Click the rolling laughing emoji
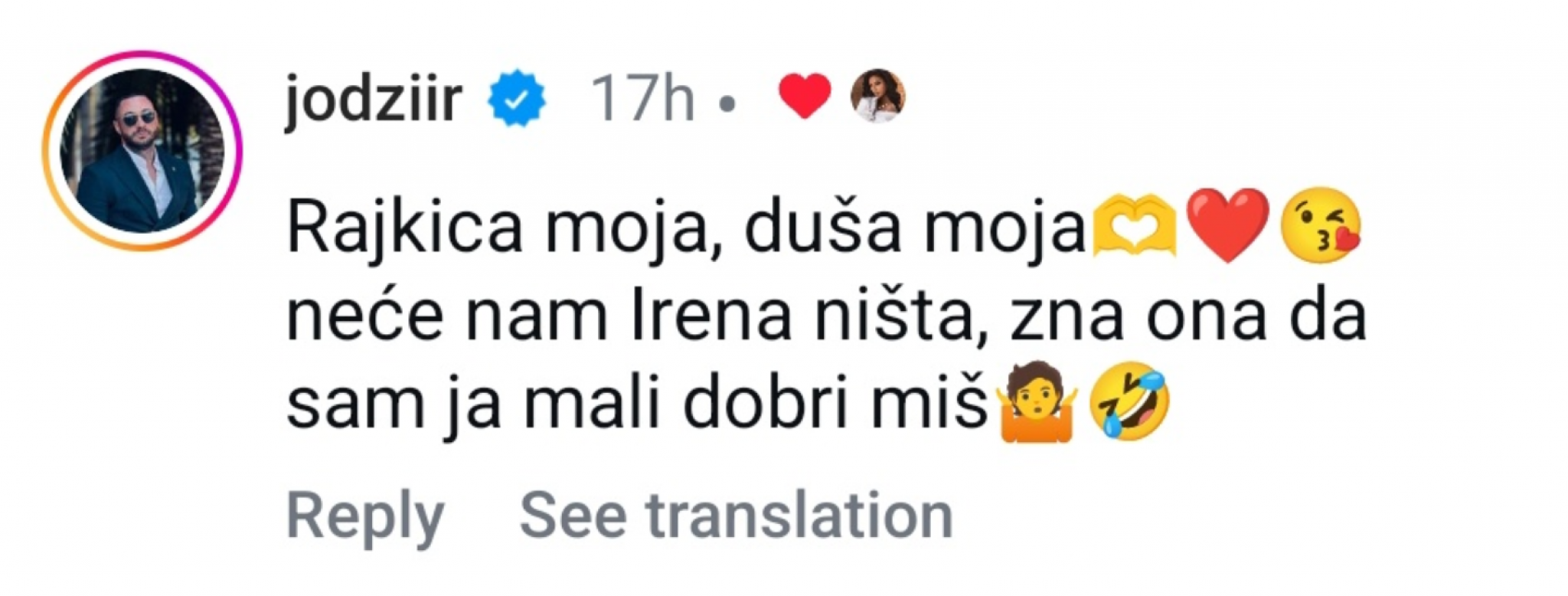Image resolution: width=1568 pixels, height=596 pixels. (1129, 401)
